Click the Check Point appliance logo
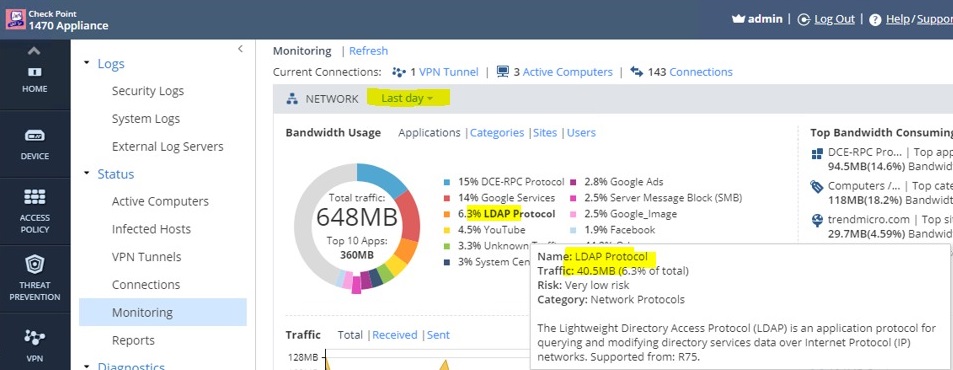Viewport: 953px width, 370px height. (15, 19)
